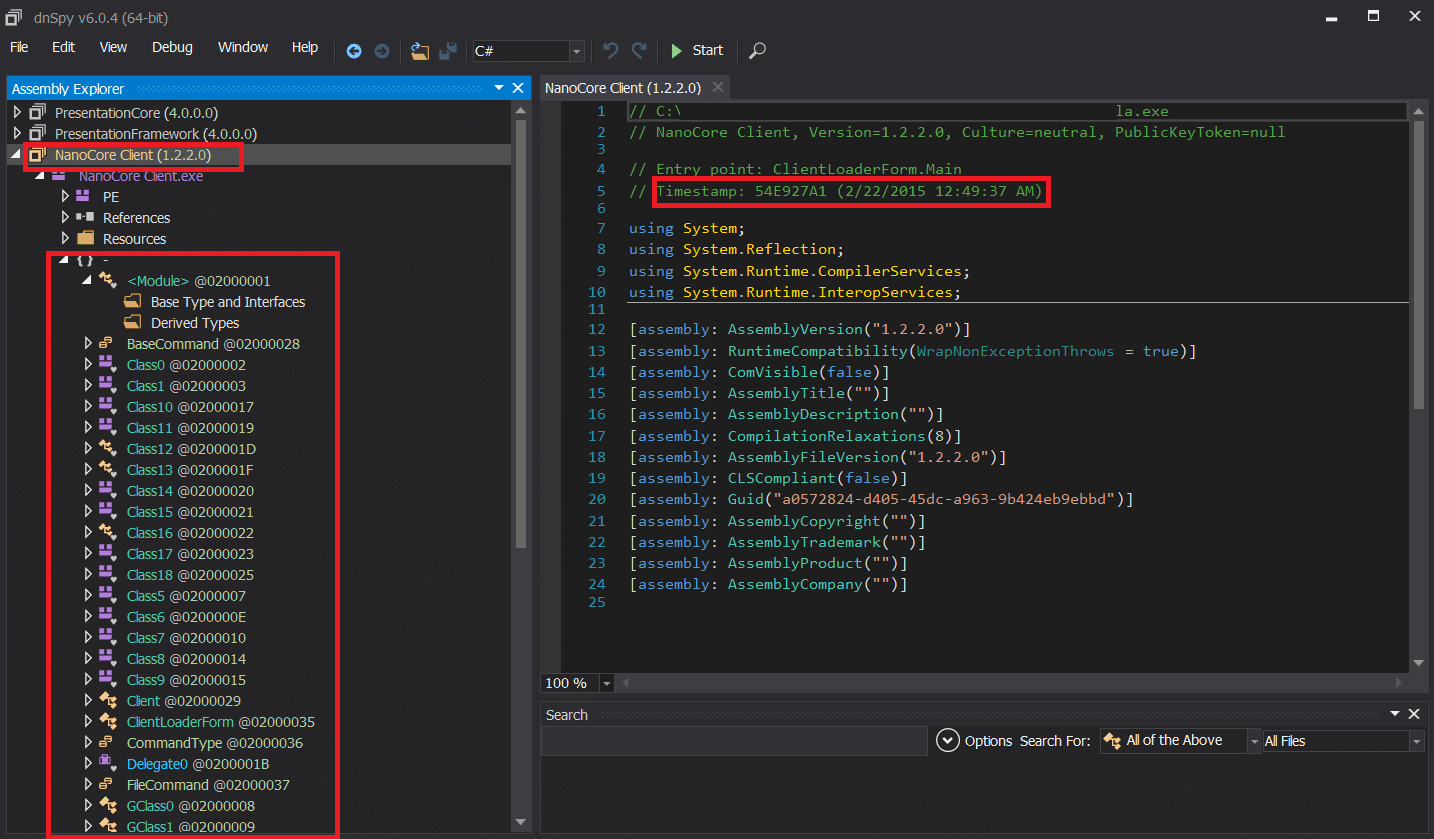Open the Window menu
The height and width of the screenshot is (839, 1434).
[x=243, y=47]
